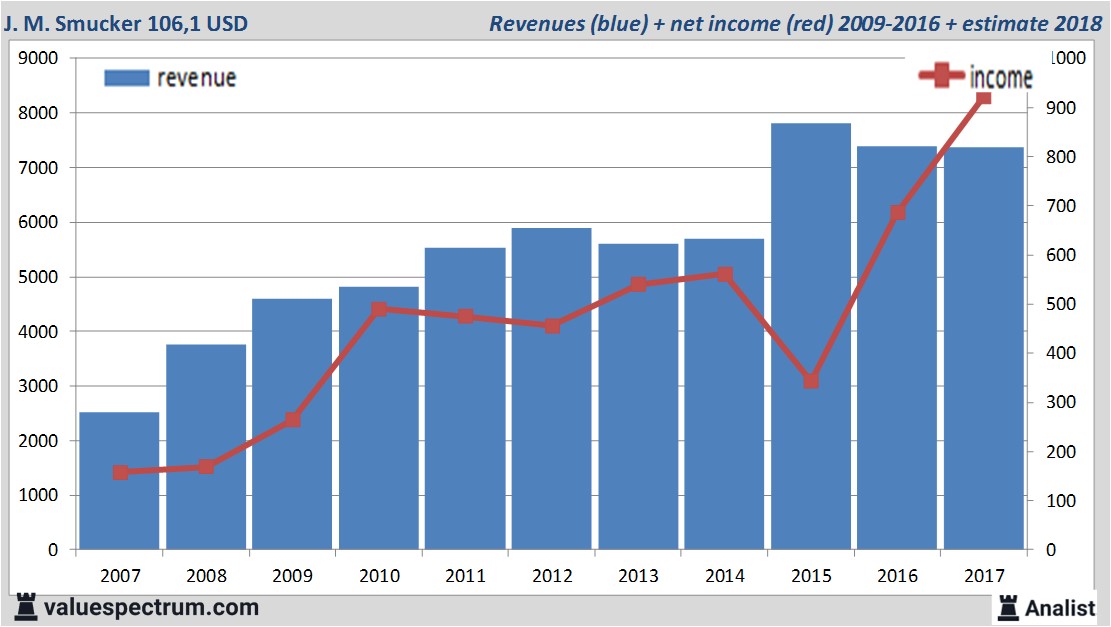Click the 2010 revenue bar

tap(379, 418)
